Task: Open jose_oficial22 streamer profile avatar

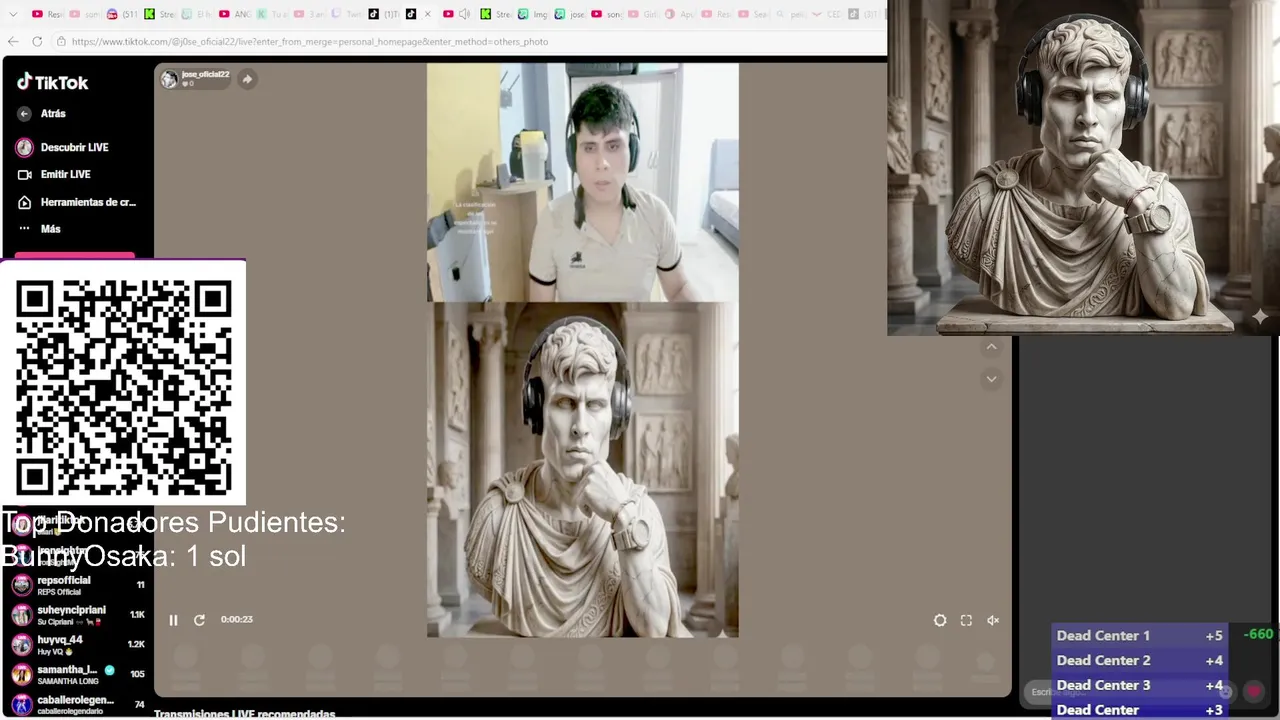Action: click(x=169, y=79)
